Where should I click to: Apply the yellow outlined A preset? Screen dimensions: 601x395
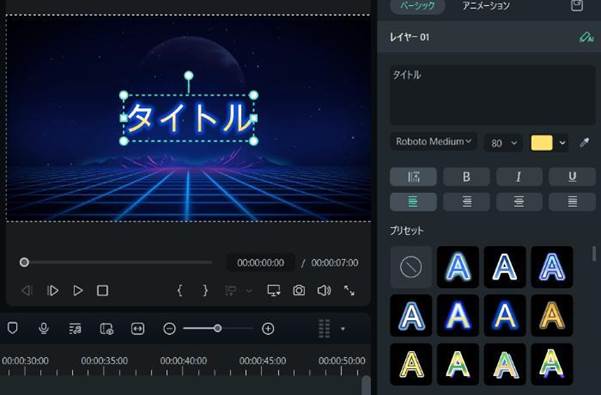tap(411, 364)
